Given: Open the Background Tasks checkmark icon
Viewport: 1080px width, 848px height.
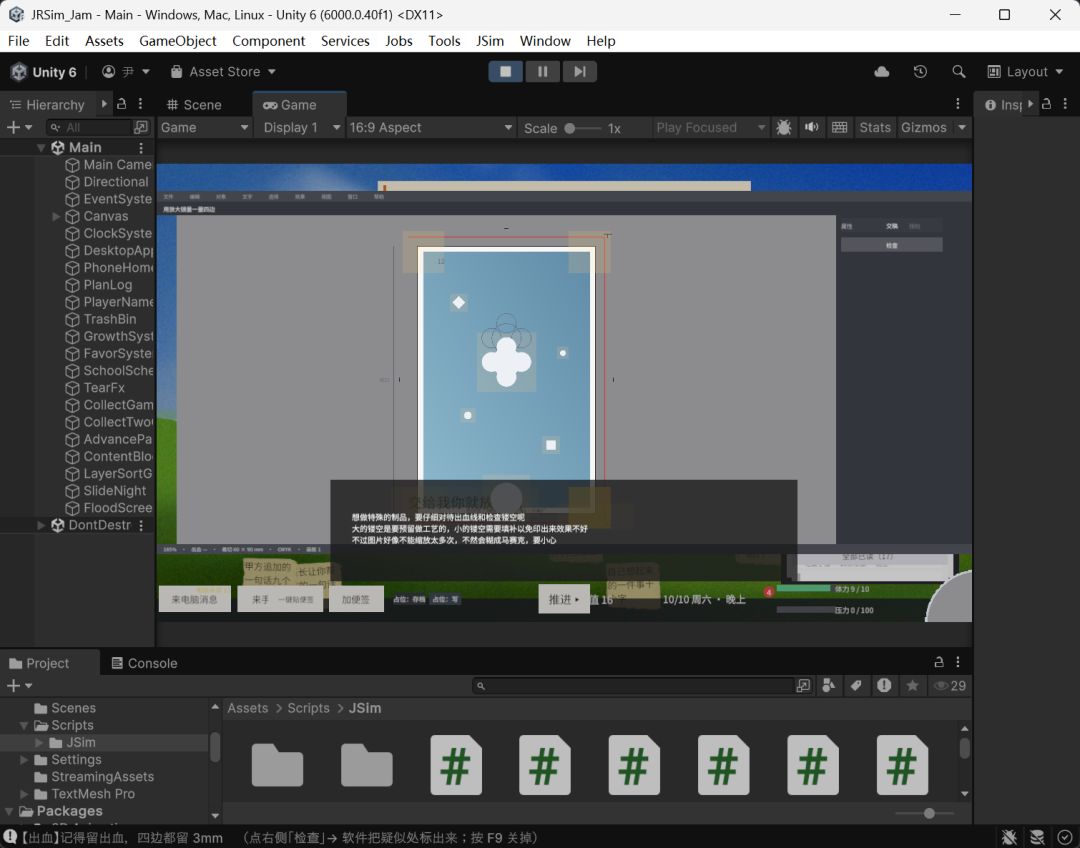Looking at the screenshot, I should point(1065,837).
